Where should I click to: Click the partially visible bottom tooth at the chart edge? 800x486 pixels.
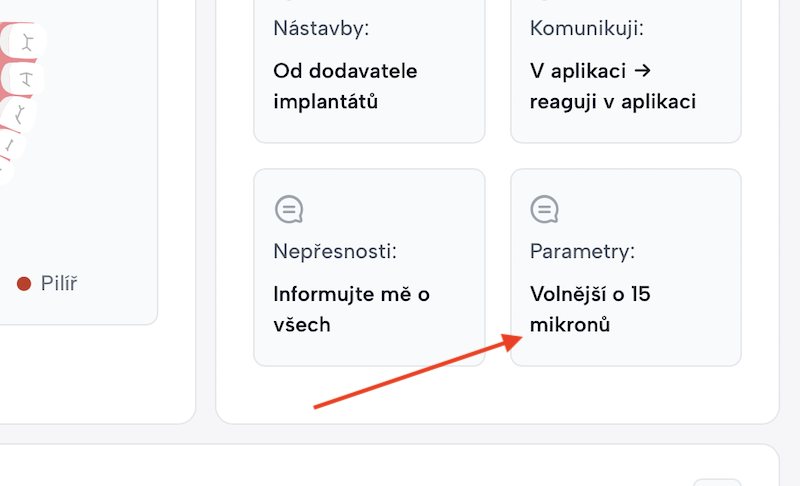(x=5, y=171)
